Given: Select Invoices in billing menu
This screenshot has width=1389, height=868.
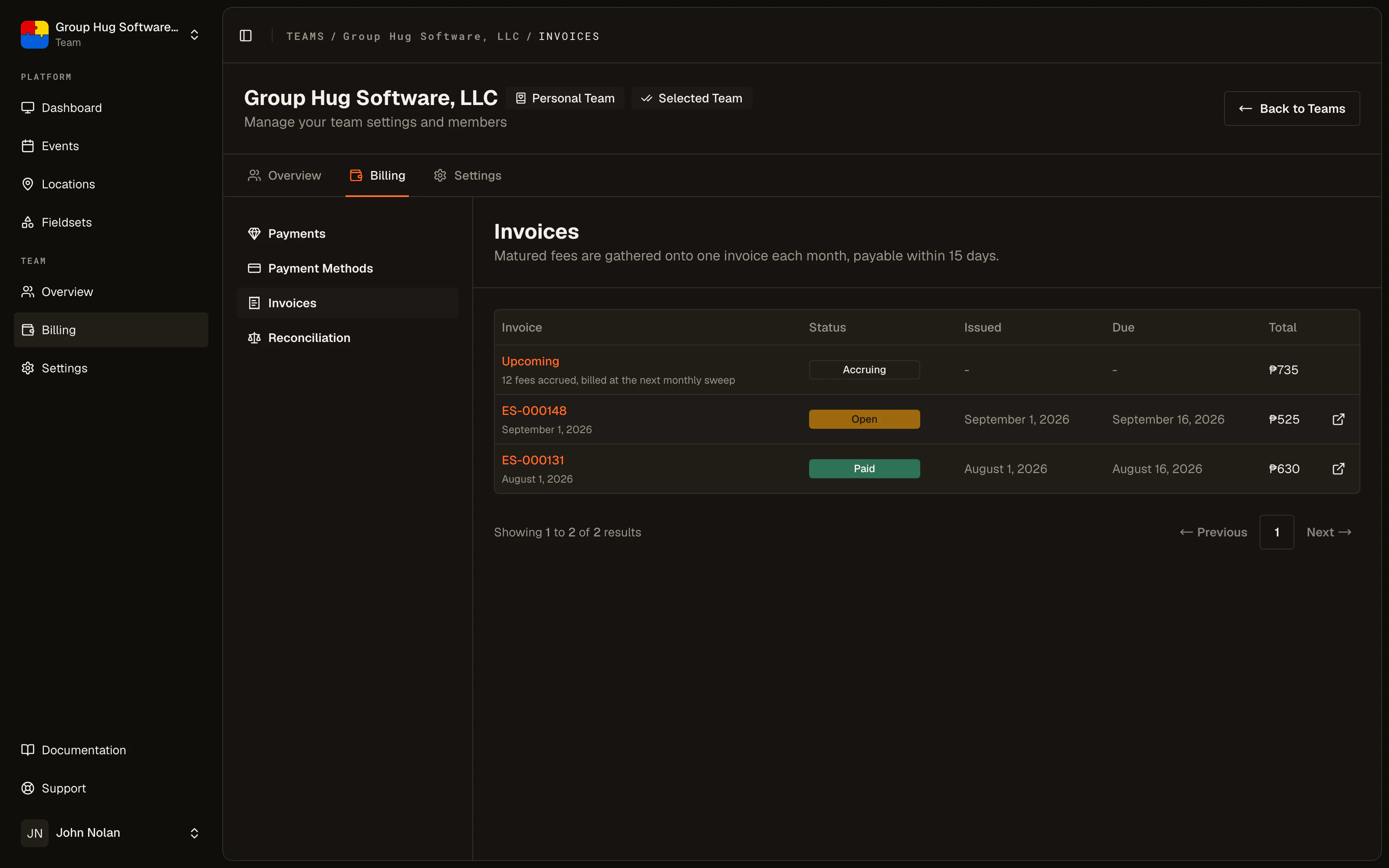Looking at the screenshot, I should click(x=348, y=303).
